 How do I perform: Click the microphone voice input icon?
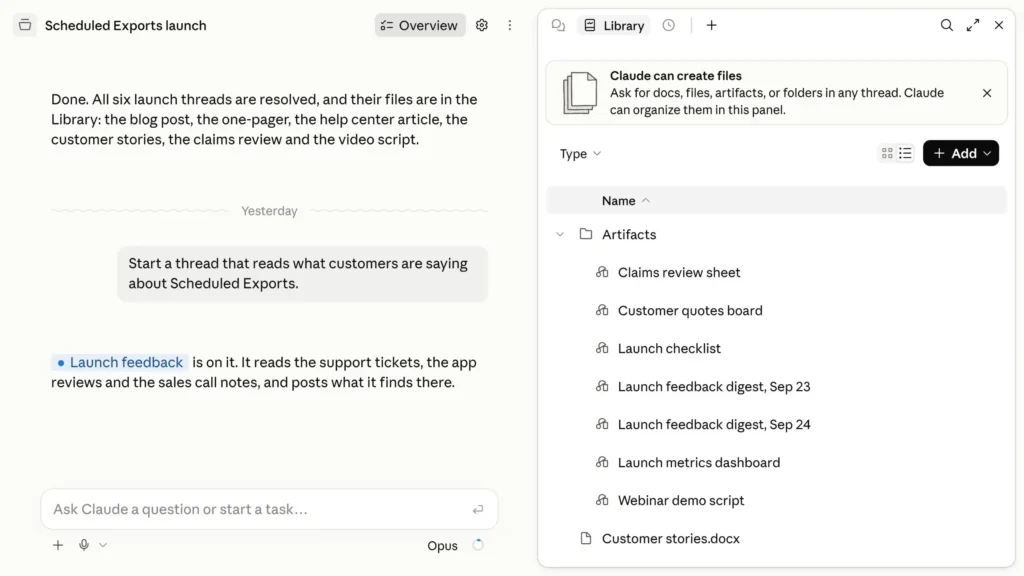pyautogui.click(x=84, y=545)
